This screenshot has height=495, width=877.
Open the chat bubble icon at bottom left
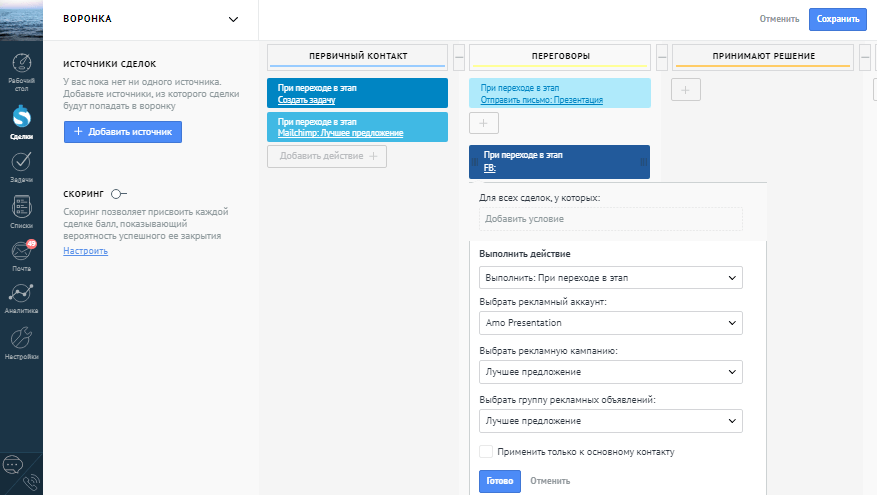click(x=13, y=465)
